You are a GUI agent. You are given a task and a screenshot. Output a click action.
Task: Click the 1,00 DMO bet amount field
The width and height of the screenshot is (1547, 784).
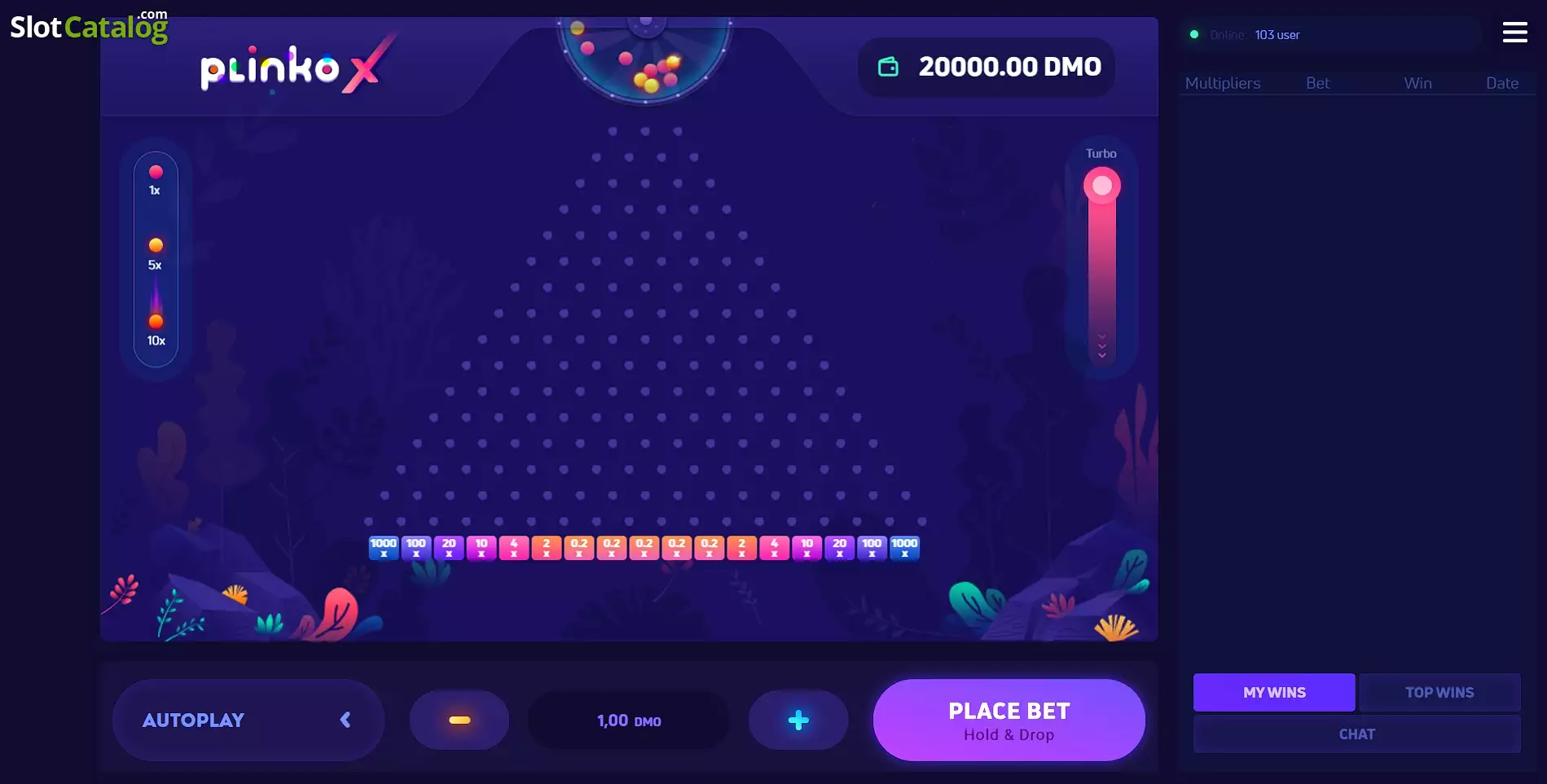(x=629, y=720)
